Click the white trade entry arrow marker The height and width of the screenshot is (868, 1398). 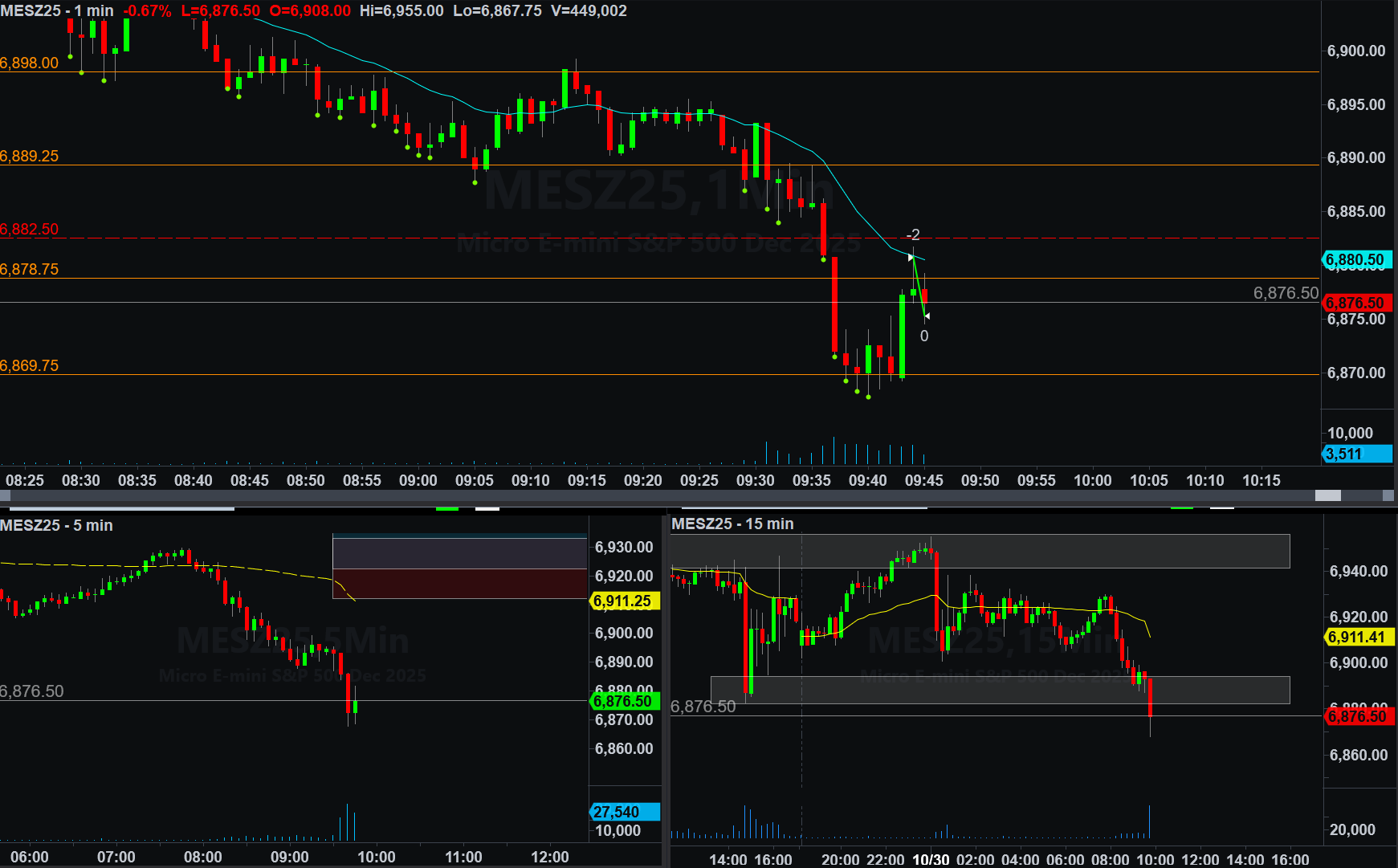[x=911, y=258]
